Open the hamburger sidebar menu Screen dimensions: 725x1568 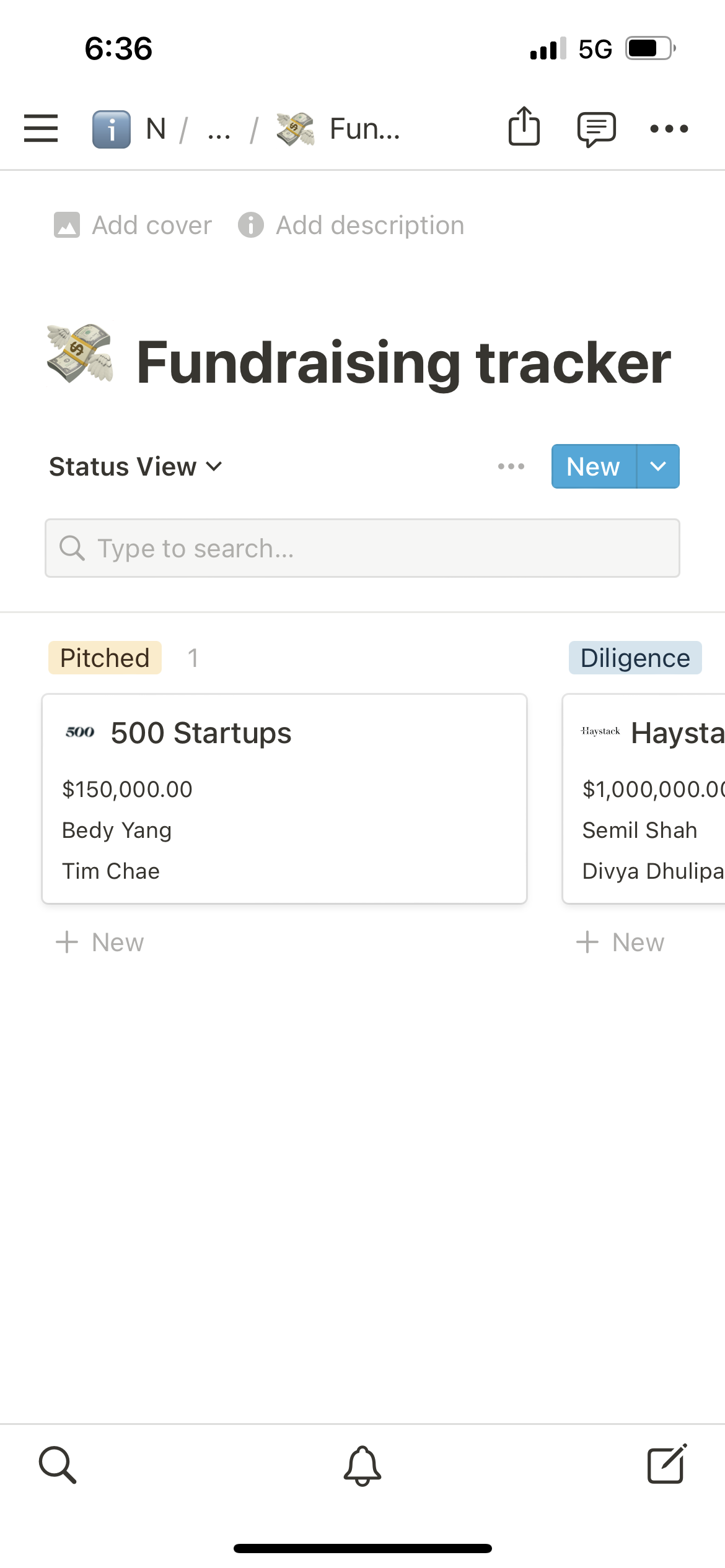click(x=41, y=129)
